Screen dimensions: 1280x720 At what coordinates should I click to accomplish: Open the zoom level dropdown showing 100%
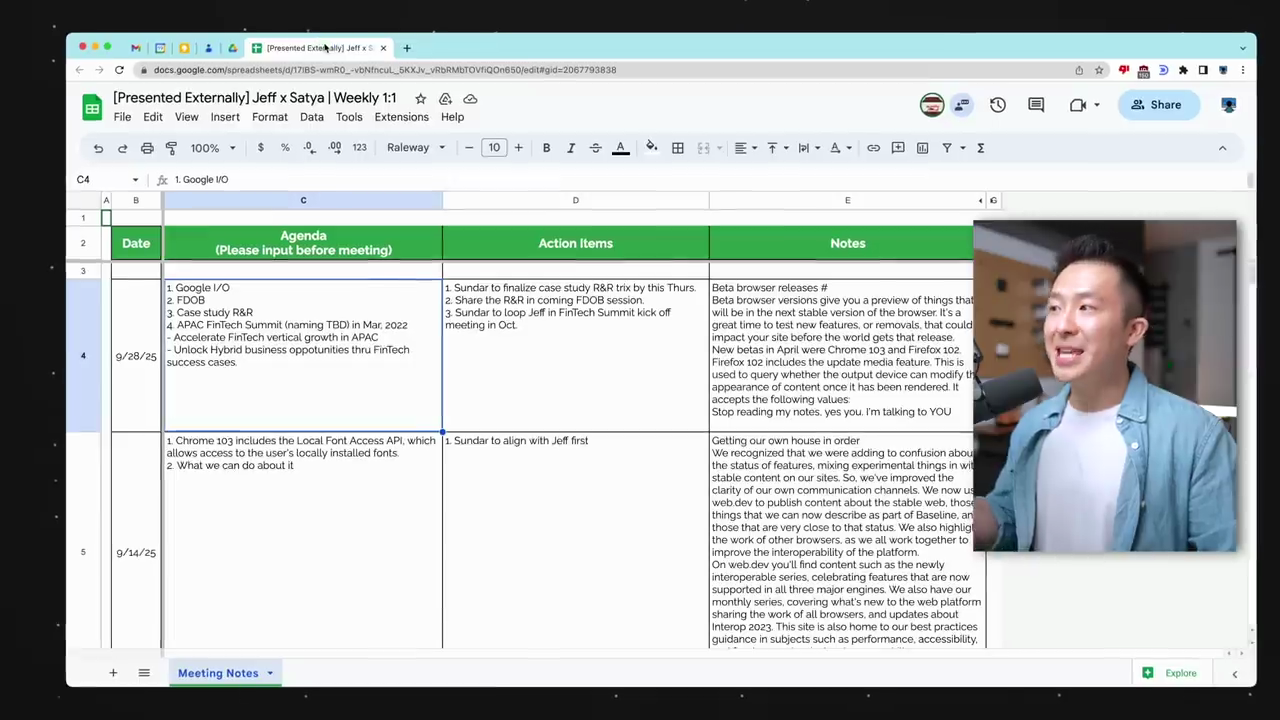pyautogui.click(x=213, y=148)
